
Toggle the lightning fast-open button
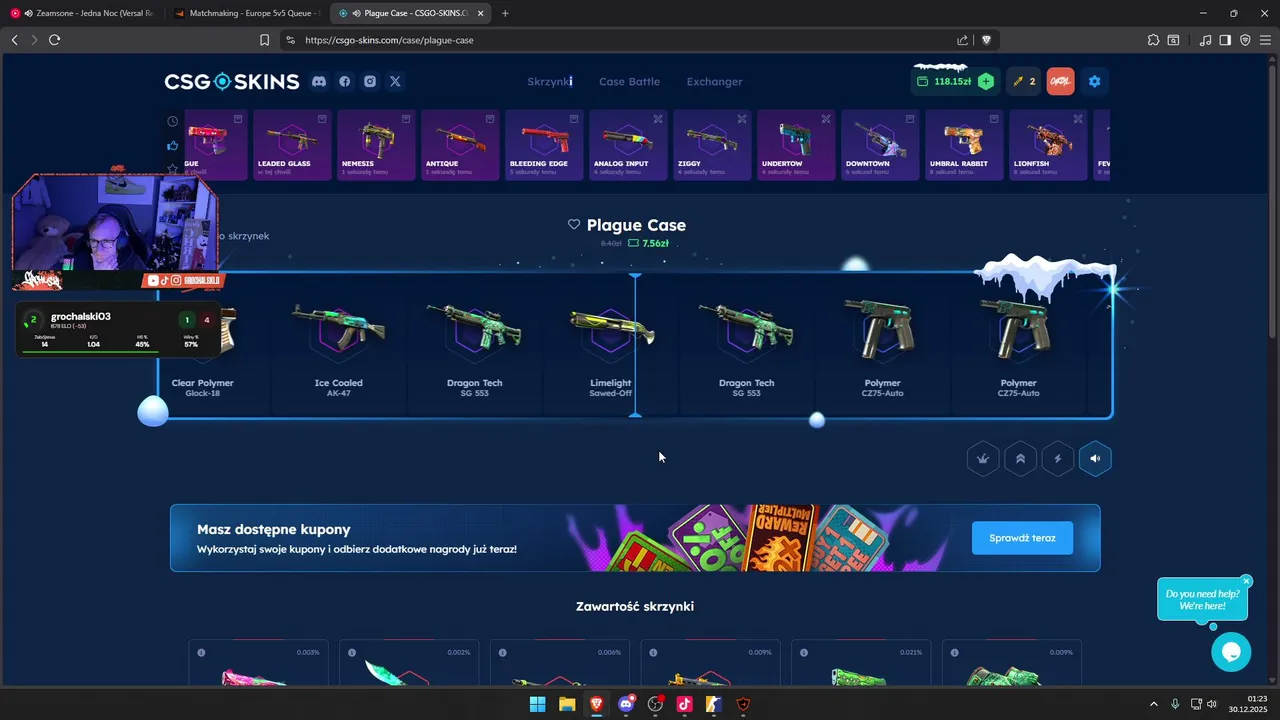(x=1057, y=459)
